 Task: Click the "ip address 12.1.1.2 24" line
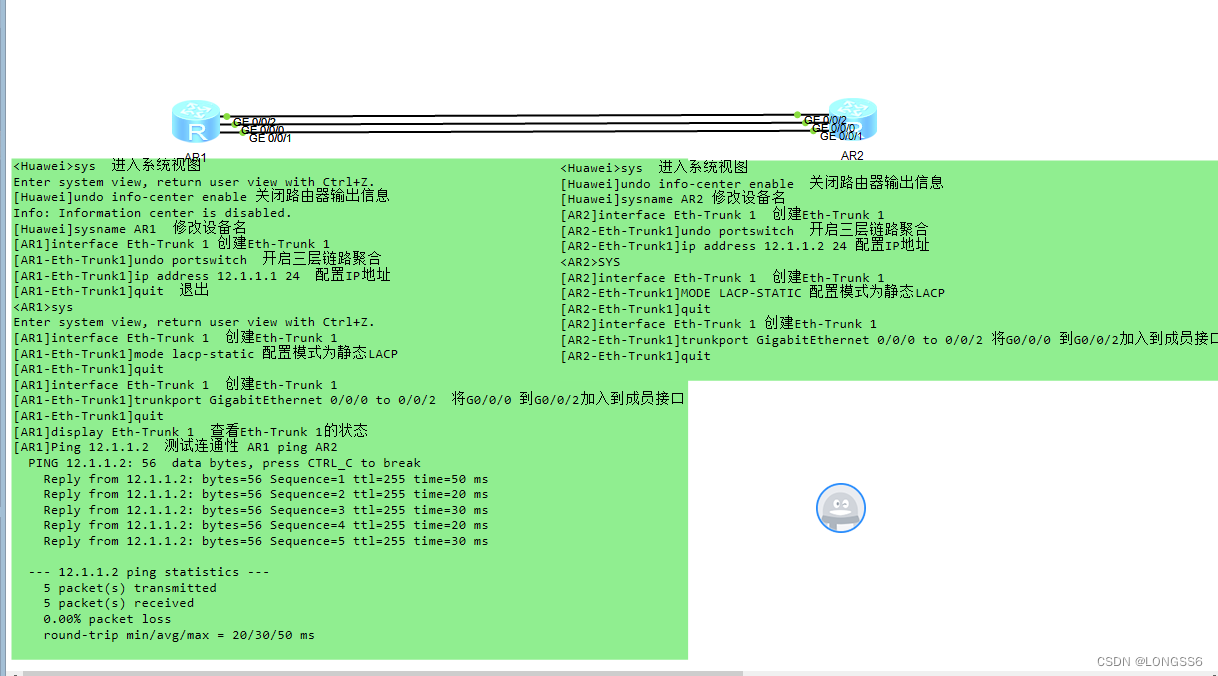[745, 246]
